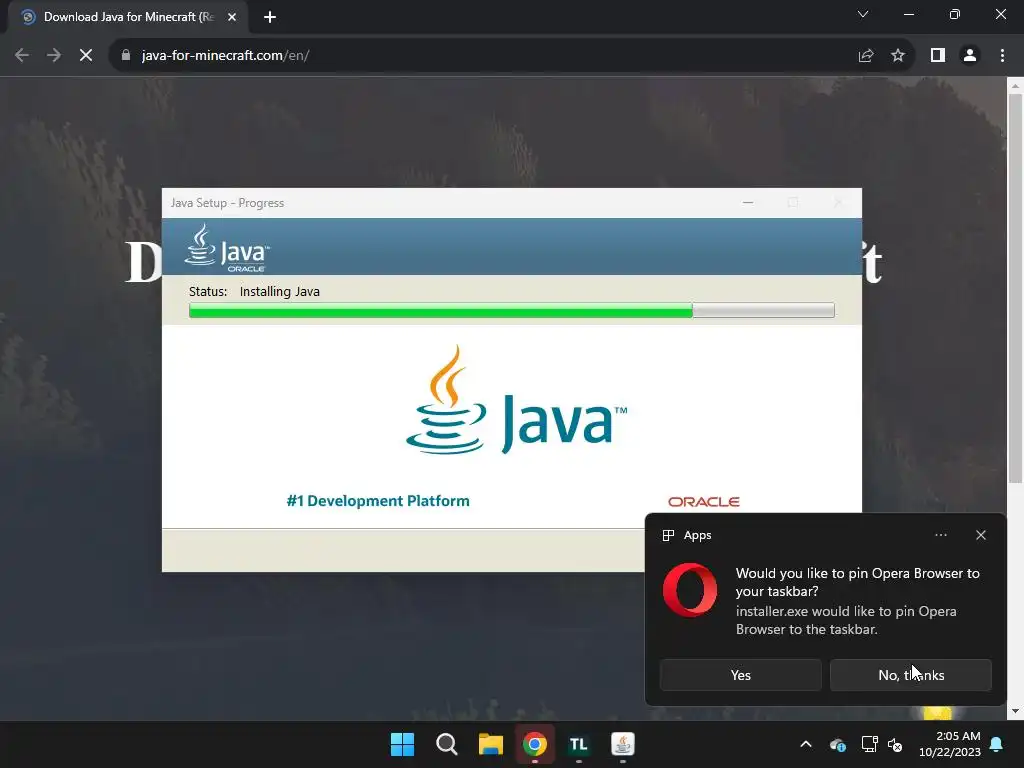The image size is (1024, 768).
Task: Click the Java installer taskbar icon
Action: pyautogui.click(x=622, y=744)
